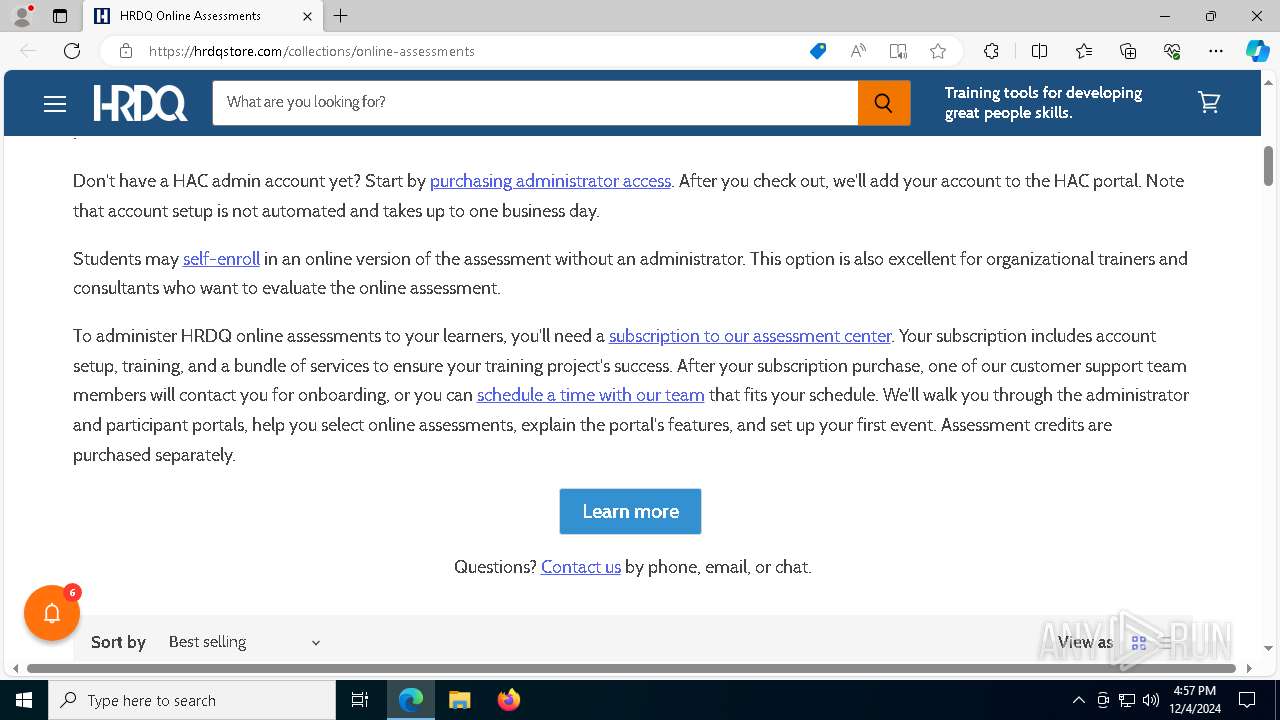Click the HRDQ logo
Viewport: 1280px width, 720px height.
click(140, 103)
